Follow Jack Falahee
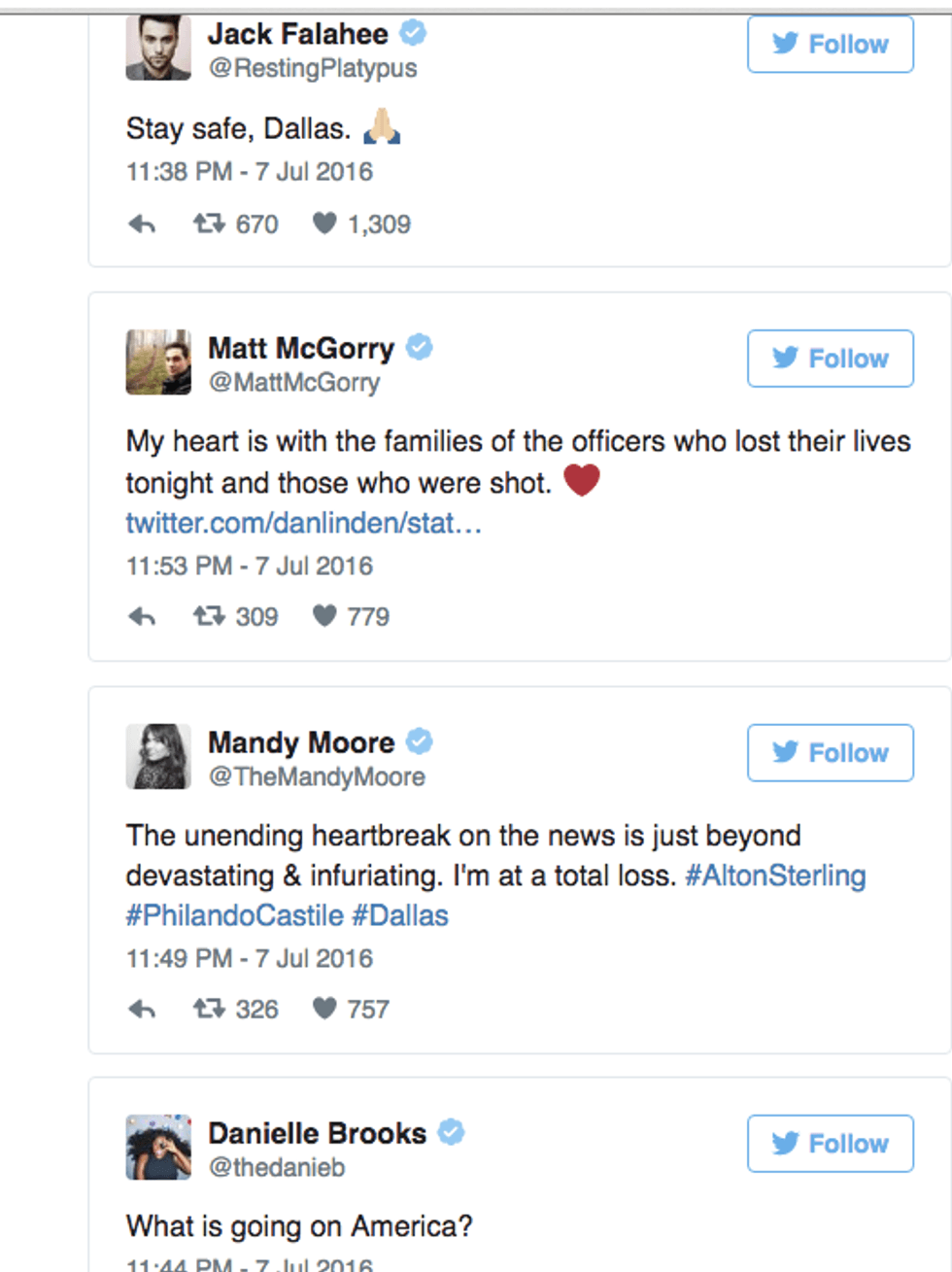This screenshot has width=952, height=1272. click(830, 45)
